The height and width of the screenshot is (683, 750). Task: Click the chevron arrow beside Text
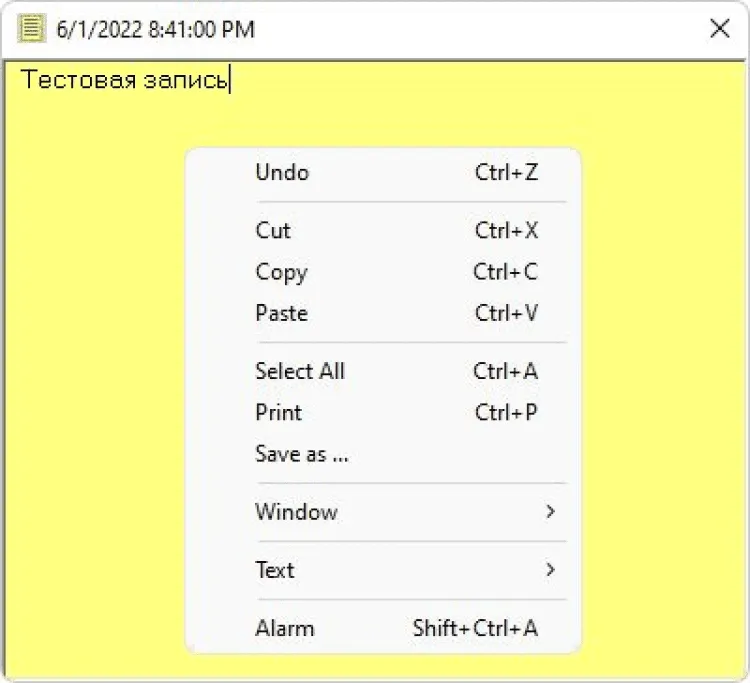pos(550,570)
